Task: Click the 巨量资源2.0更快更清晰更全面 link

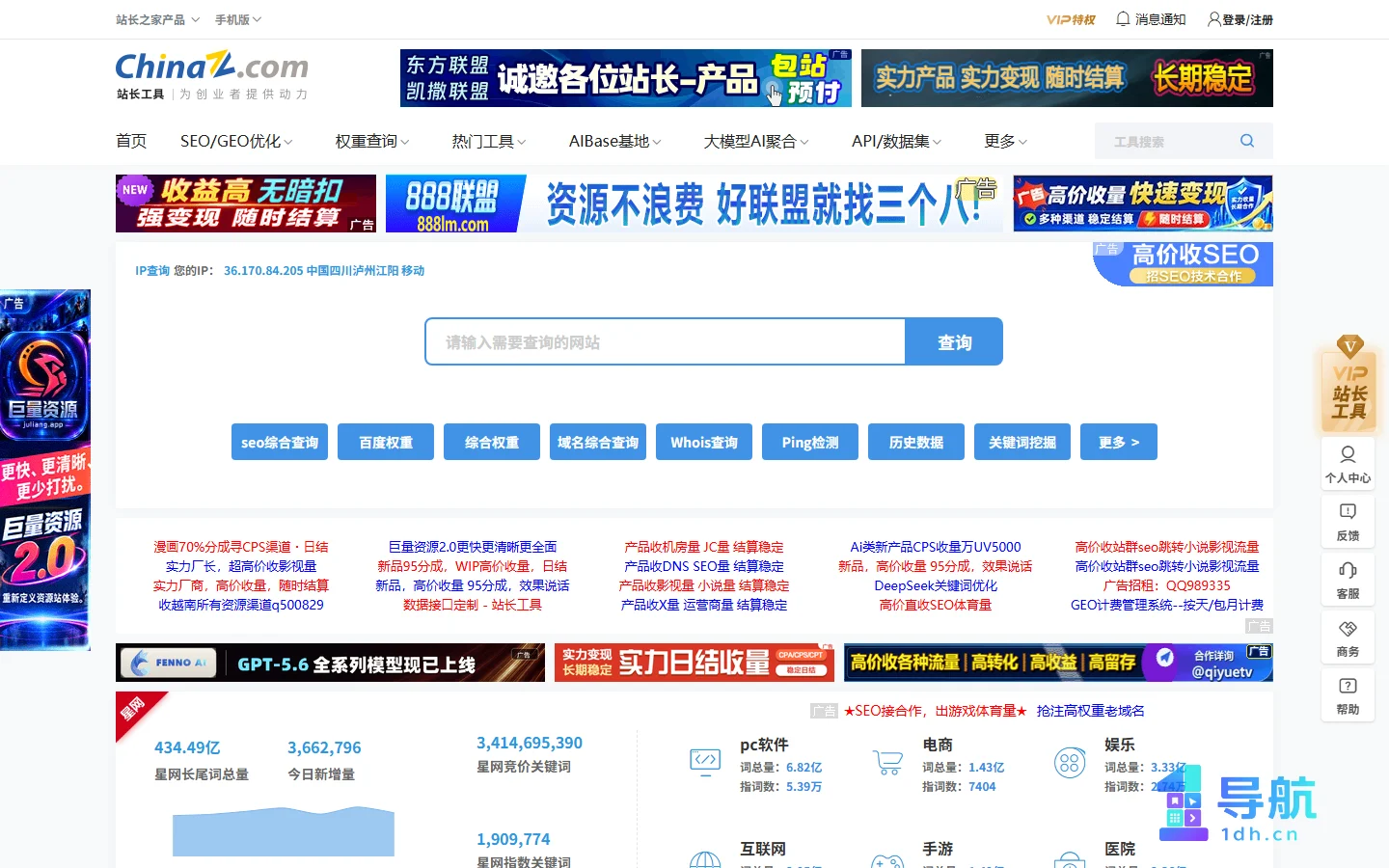Action: [x=473, y=547]
